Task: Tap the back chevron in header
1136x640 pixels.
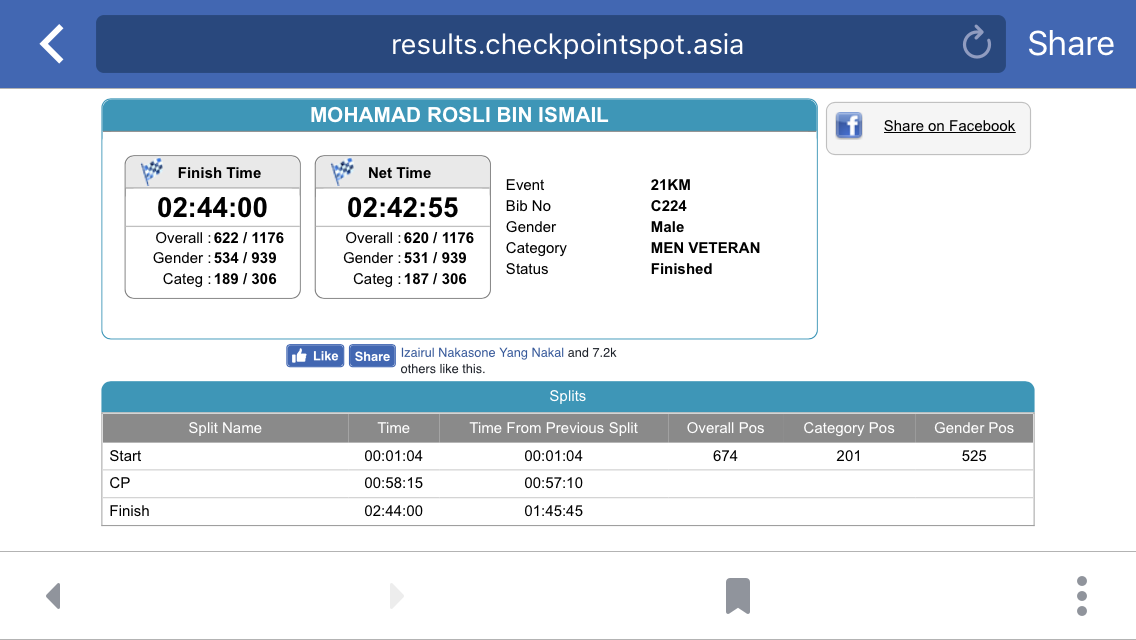Action: 51,44
